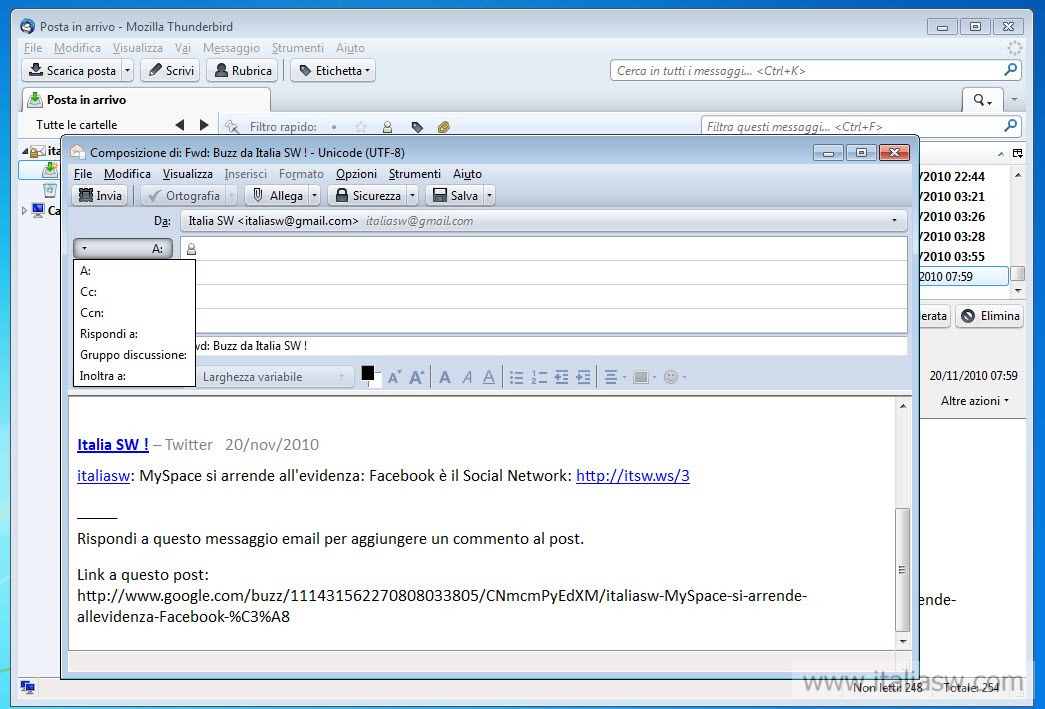The width and height of the screenshot is (1045, 709).
Task: Click Scarica posta in main toolbar
Action: (73, 71)
